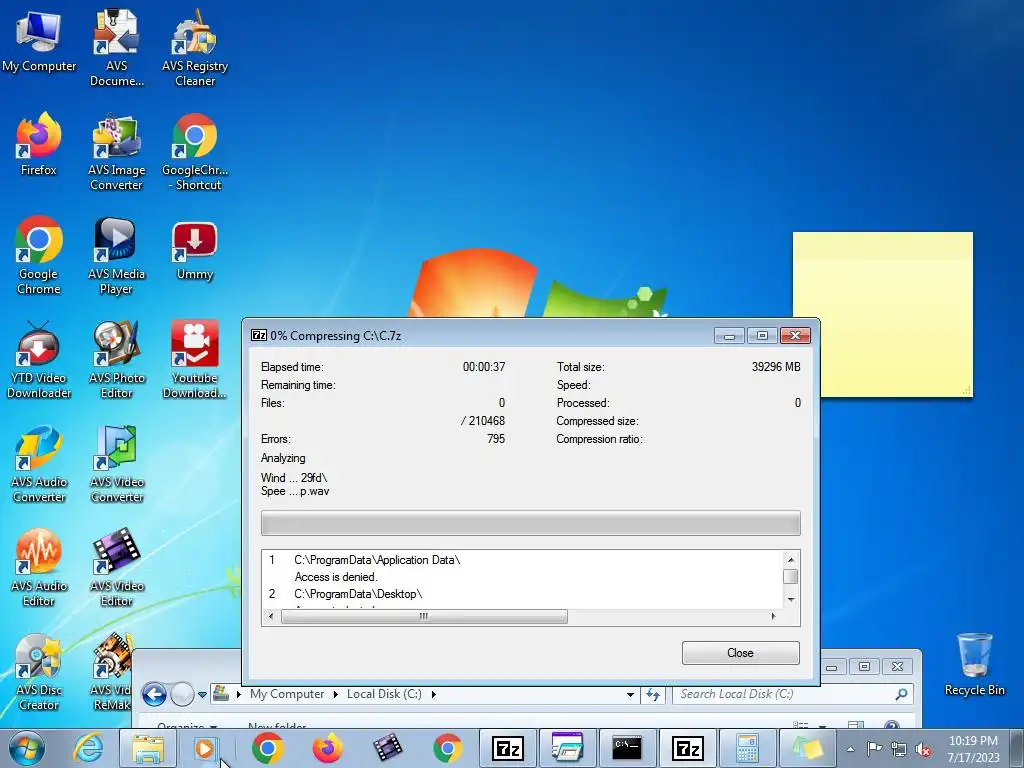The height and width of the screenshot is (768, 1024).
Task: Expand arrow after Local Disk (C:) breadcrumb
Action: point(434,694)
